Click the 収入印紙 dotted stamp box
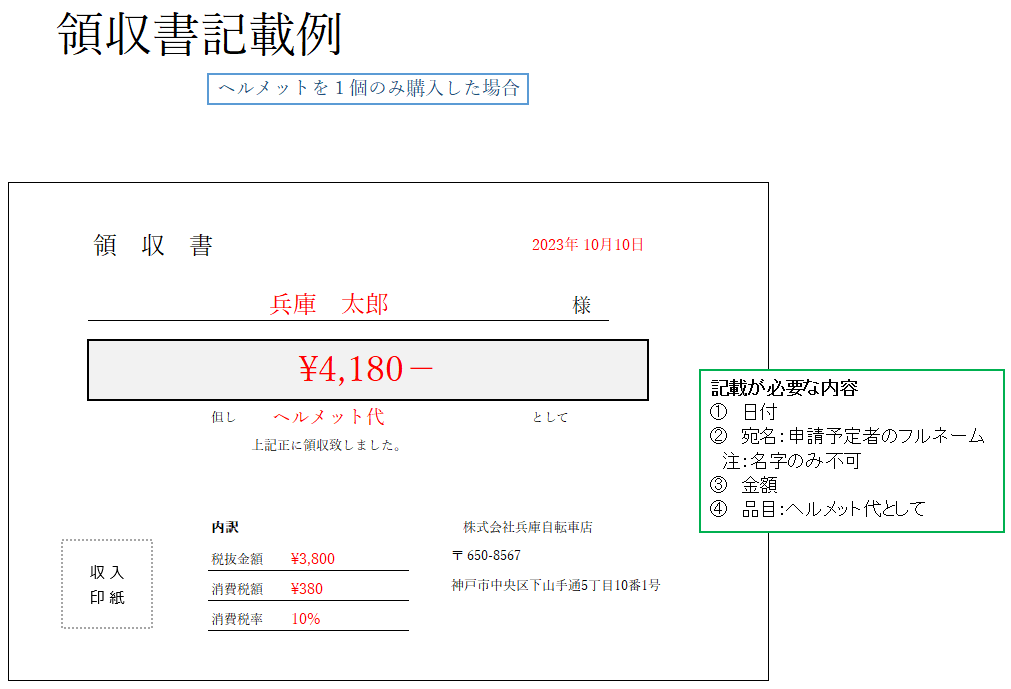 pos(107,584)
